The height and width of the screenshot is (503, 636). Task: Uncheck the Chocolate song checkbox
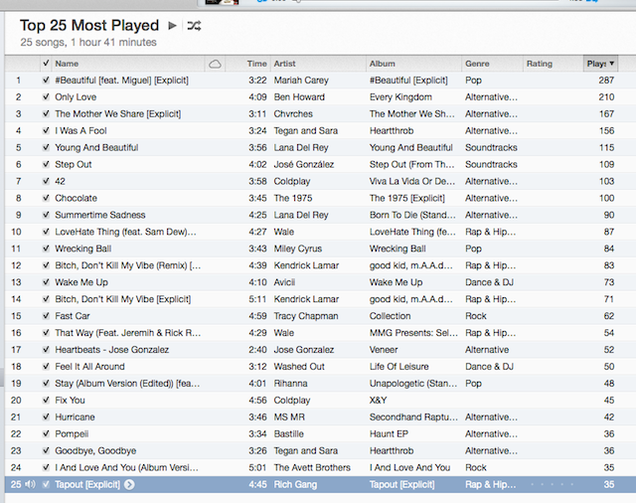point(46,198)
